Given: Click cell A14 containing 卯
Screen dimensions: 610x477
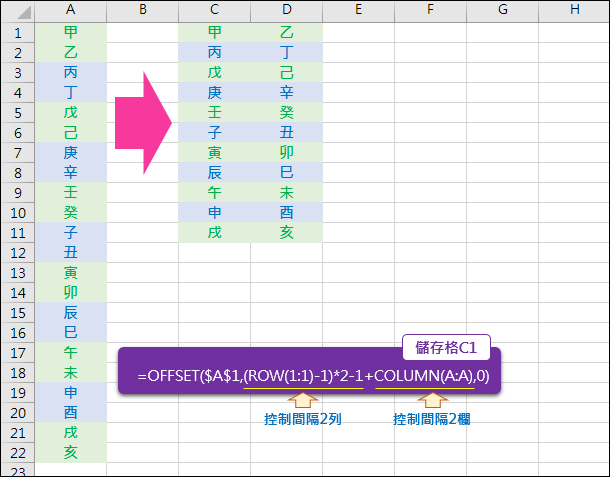Looking at the screenshot, I should [70, 293].
